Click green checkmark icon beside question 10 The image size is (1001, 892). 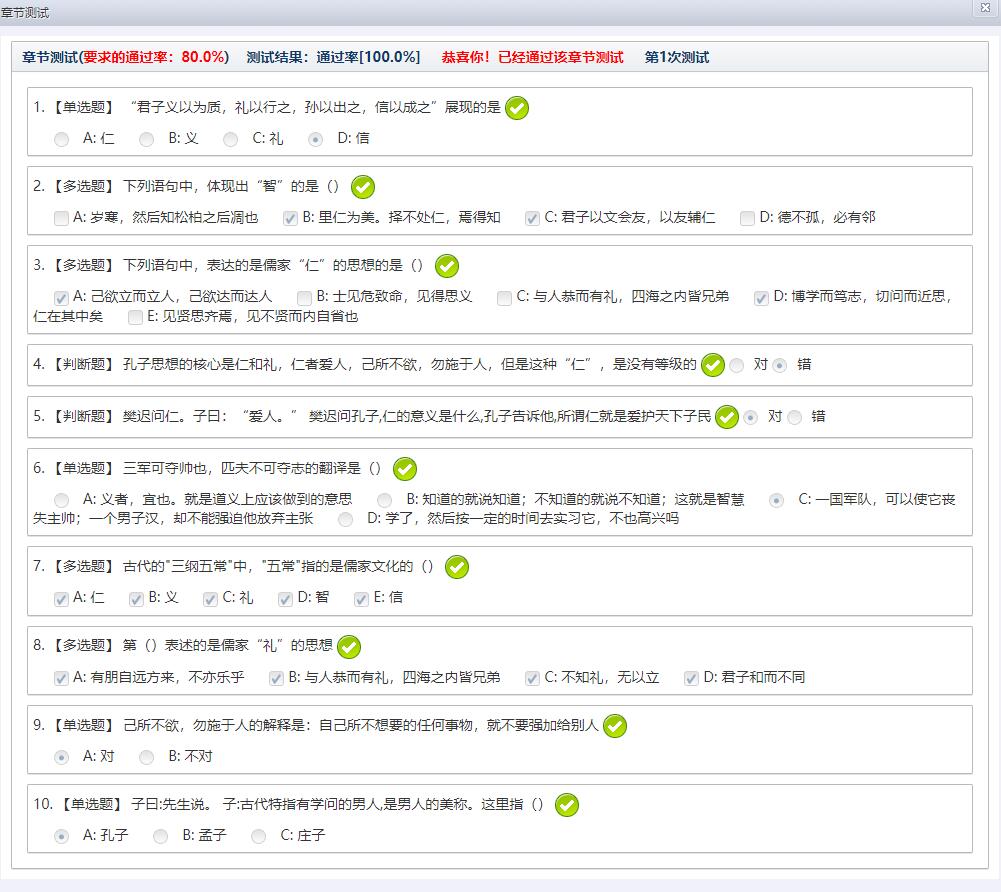tap(566, 805)
